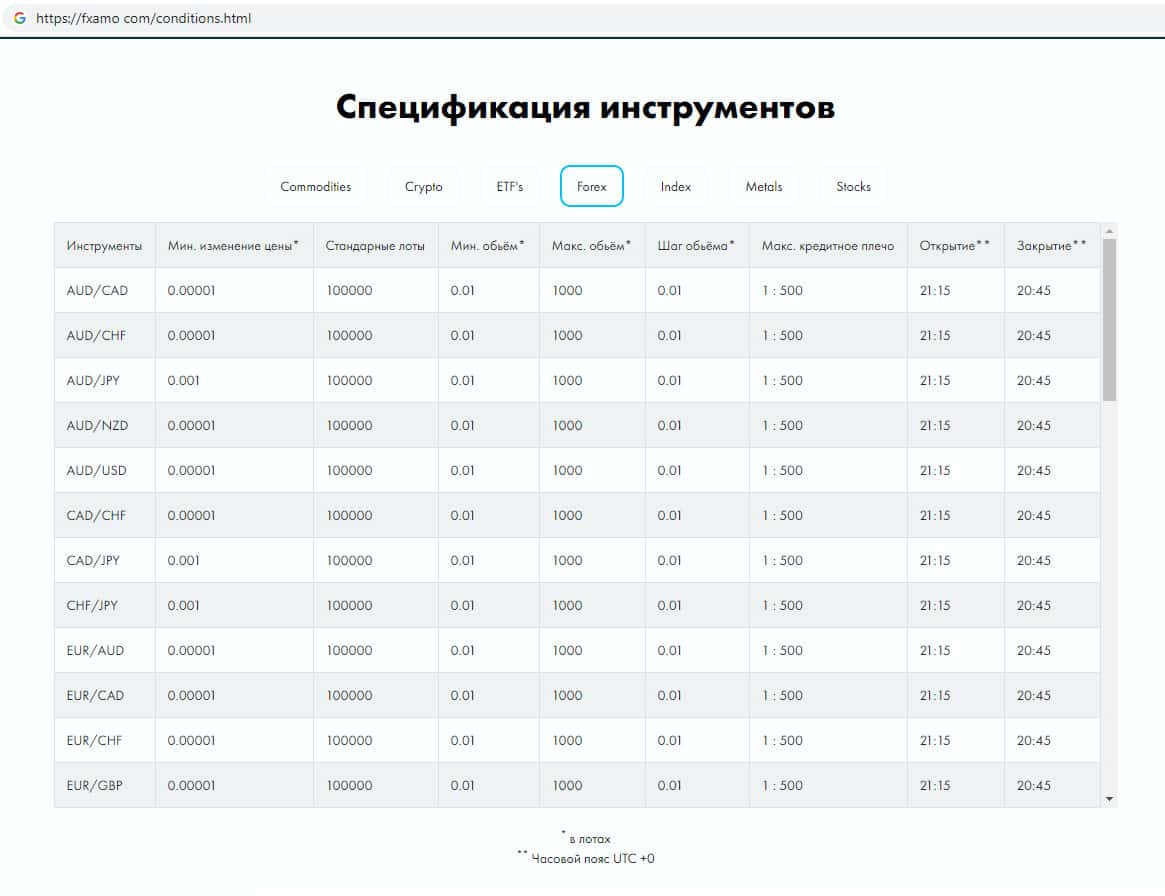This screenshot has width=1165, height=896.
Task: Click the 20:45 closing time for EUR/GBP
Action: click(1033, 785)
